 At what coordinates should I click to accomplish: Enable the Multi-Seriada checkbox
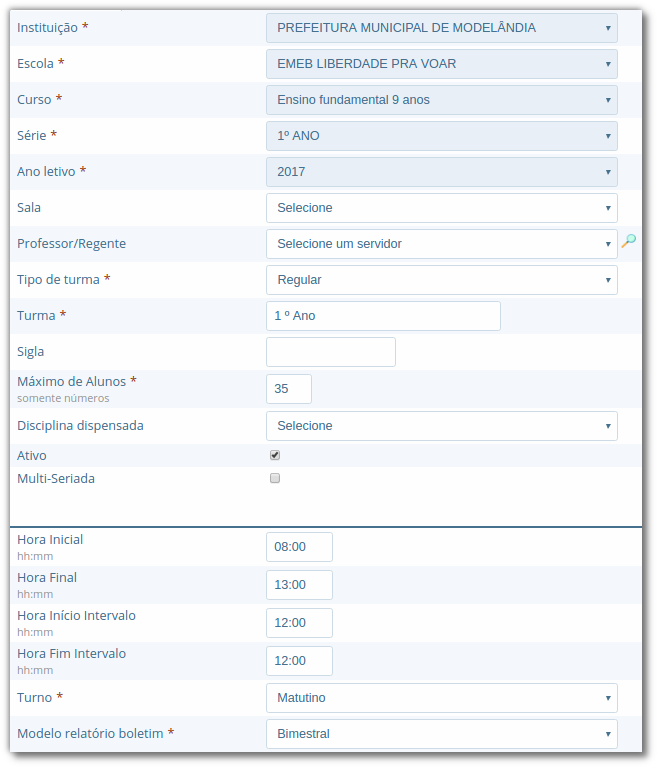pyautogui.click(x=275, y=478)
